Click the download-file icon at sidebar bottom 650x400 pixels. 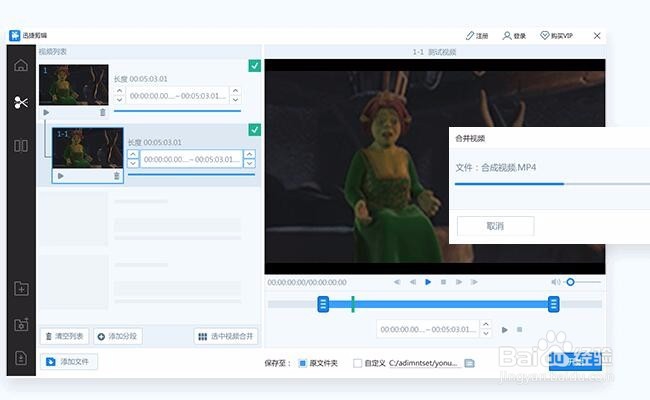21,358
